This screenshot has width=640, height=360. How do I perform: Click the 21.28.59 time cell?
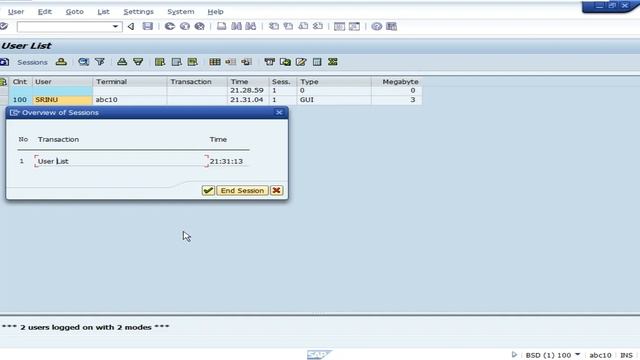coord(248,90)
